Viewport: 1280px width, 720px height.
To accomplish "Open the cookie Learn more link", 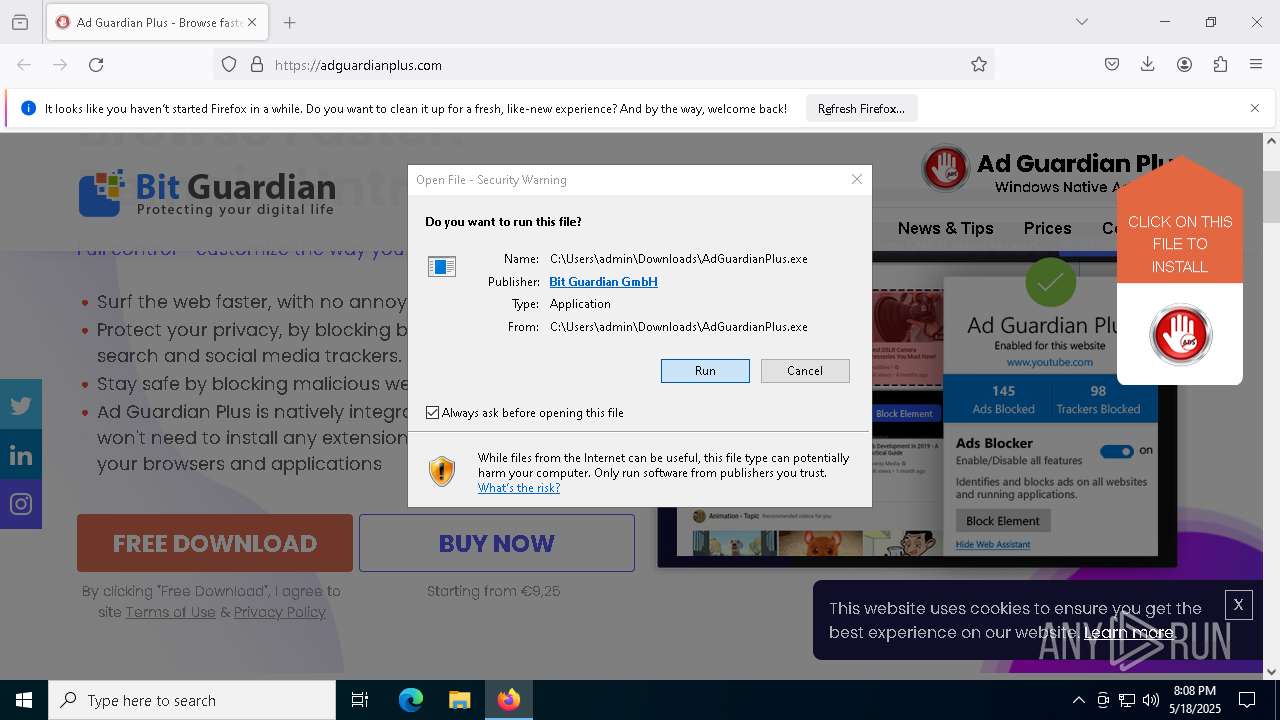I will click(x=1129, y=632).
